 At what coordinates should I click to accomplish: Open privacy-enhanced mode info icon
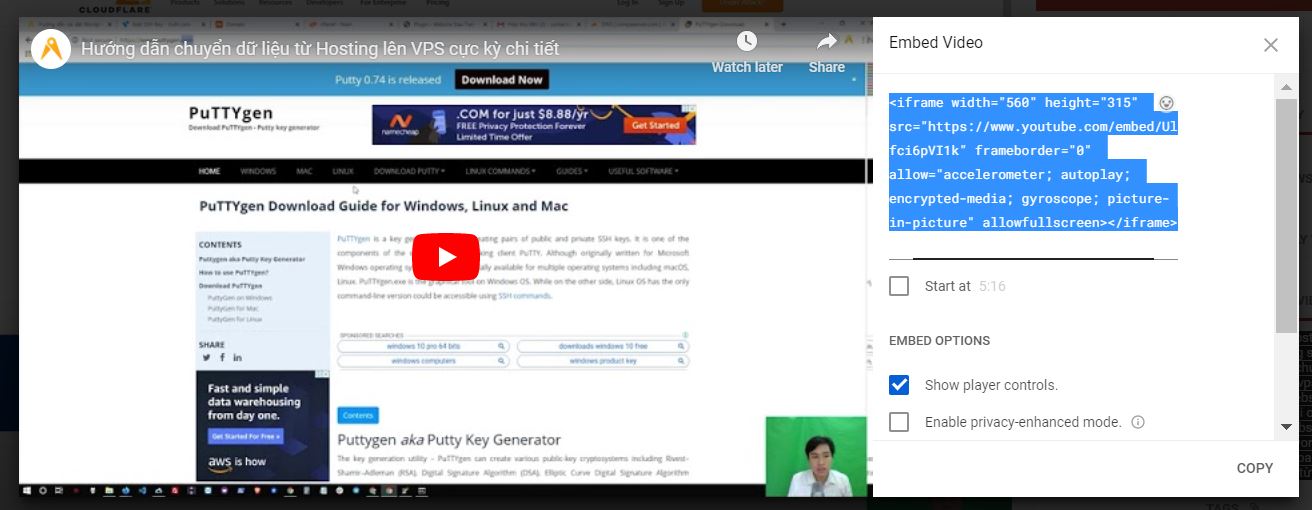coord(1137,422)
